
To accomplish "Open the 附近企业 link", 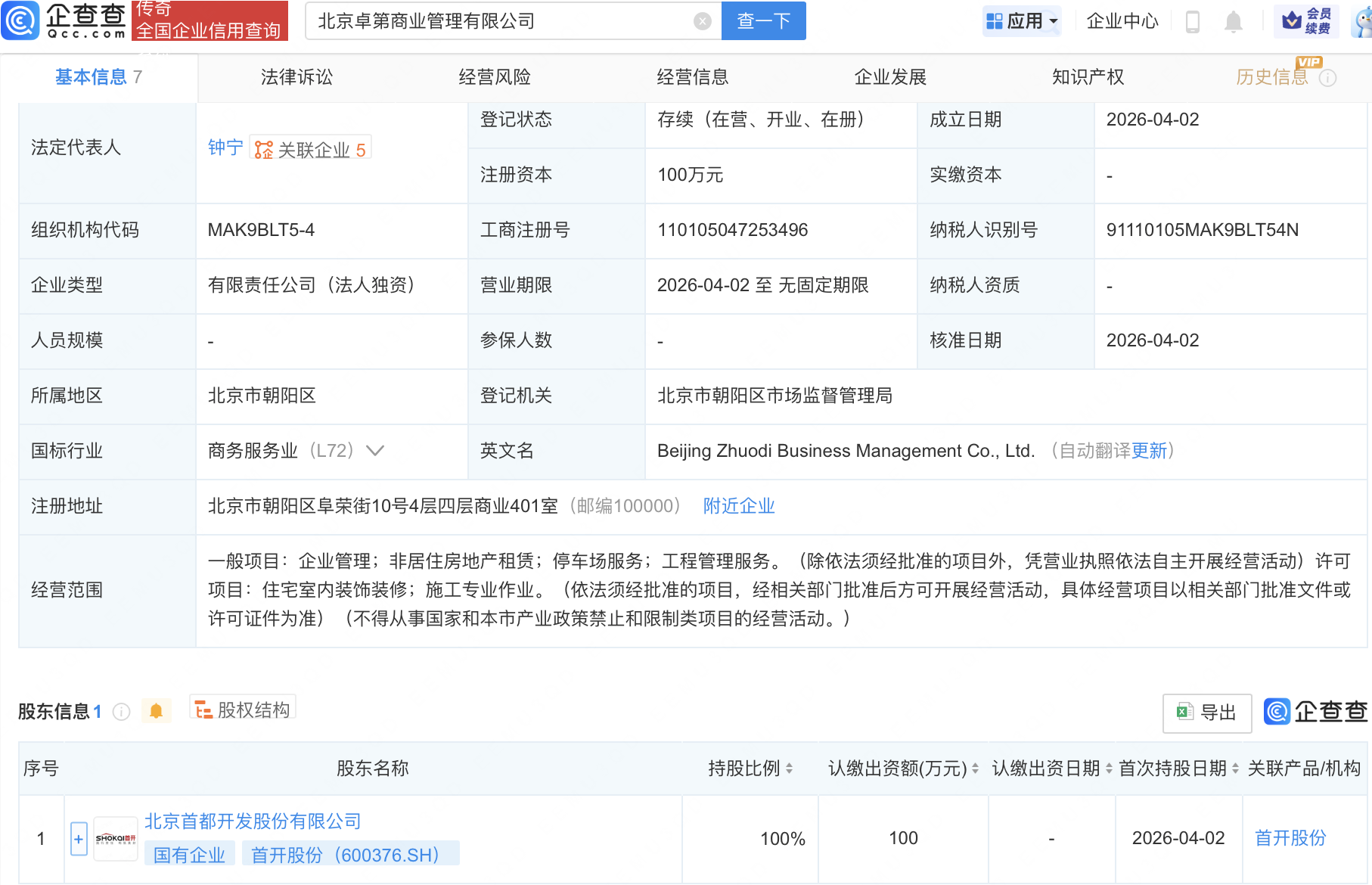I will (738, 505).
